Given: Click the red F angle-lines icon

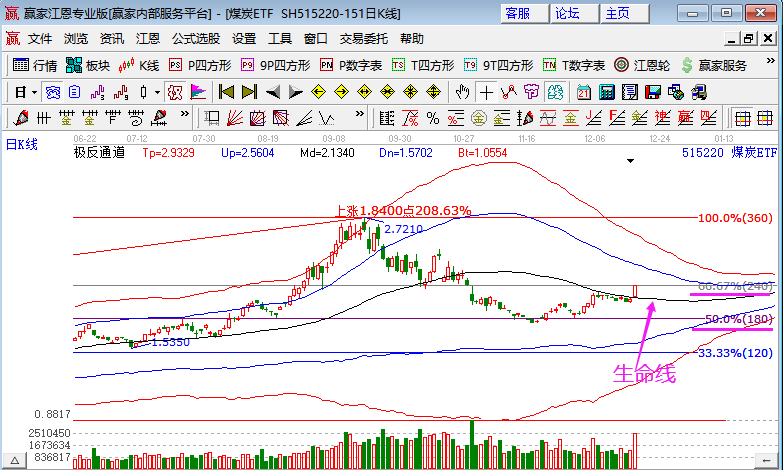Looking at the screenshot, I should [617, 118].
